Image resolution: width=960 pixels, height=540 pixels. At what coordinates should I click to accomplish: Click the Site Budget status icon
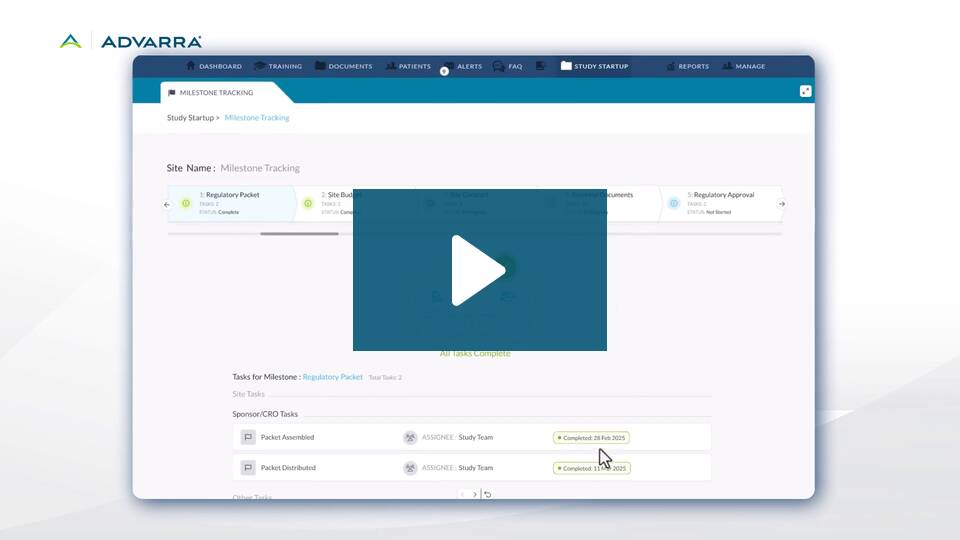pyautogui.click(x=308, y=203)
